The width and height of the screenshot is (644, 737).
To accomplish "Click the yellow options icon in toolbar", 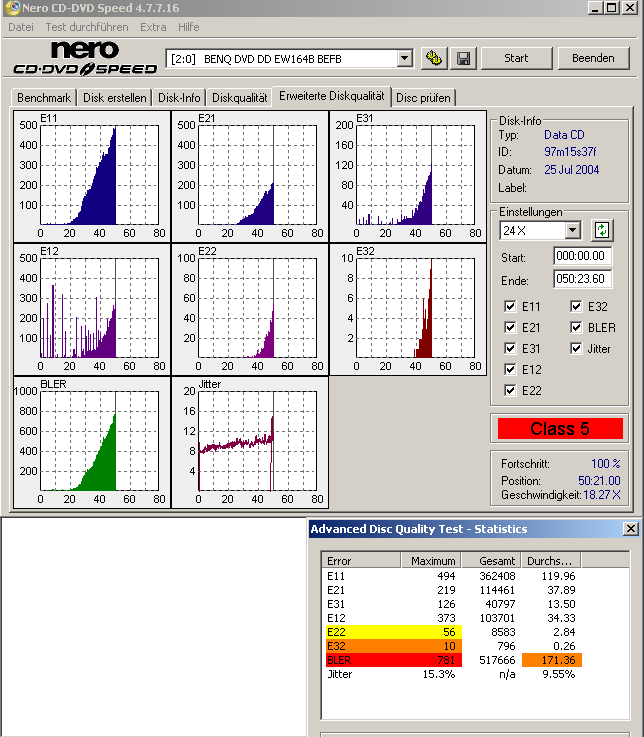I will [433, 58].
